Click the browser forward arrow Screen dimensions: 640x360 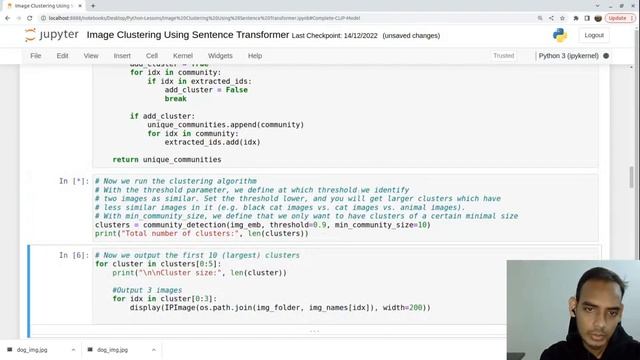18,18
